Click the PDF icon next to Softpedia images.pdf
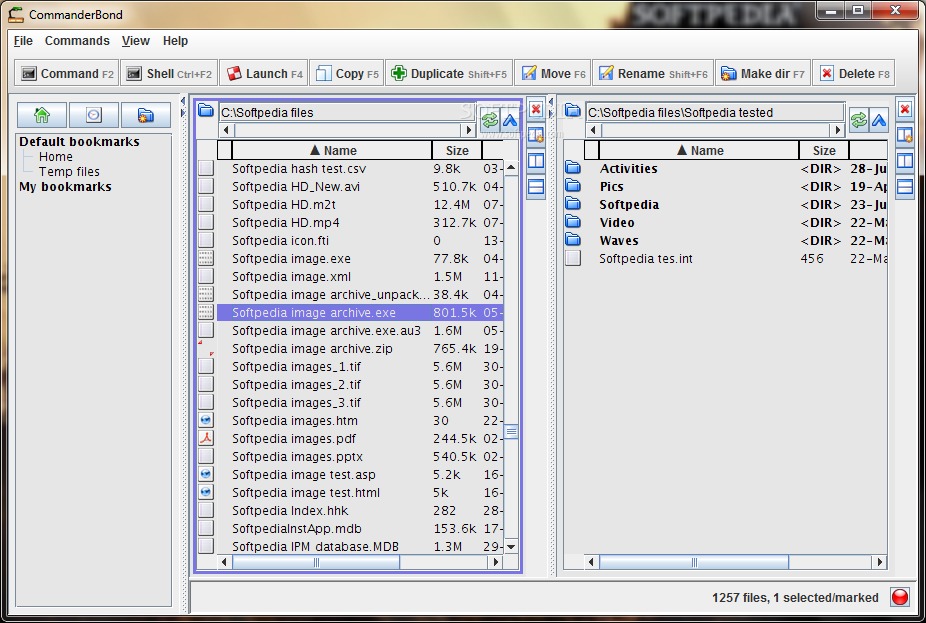Image resolution: width=926 pixels, height=623 pixels. coord(206,438)
